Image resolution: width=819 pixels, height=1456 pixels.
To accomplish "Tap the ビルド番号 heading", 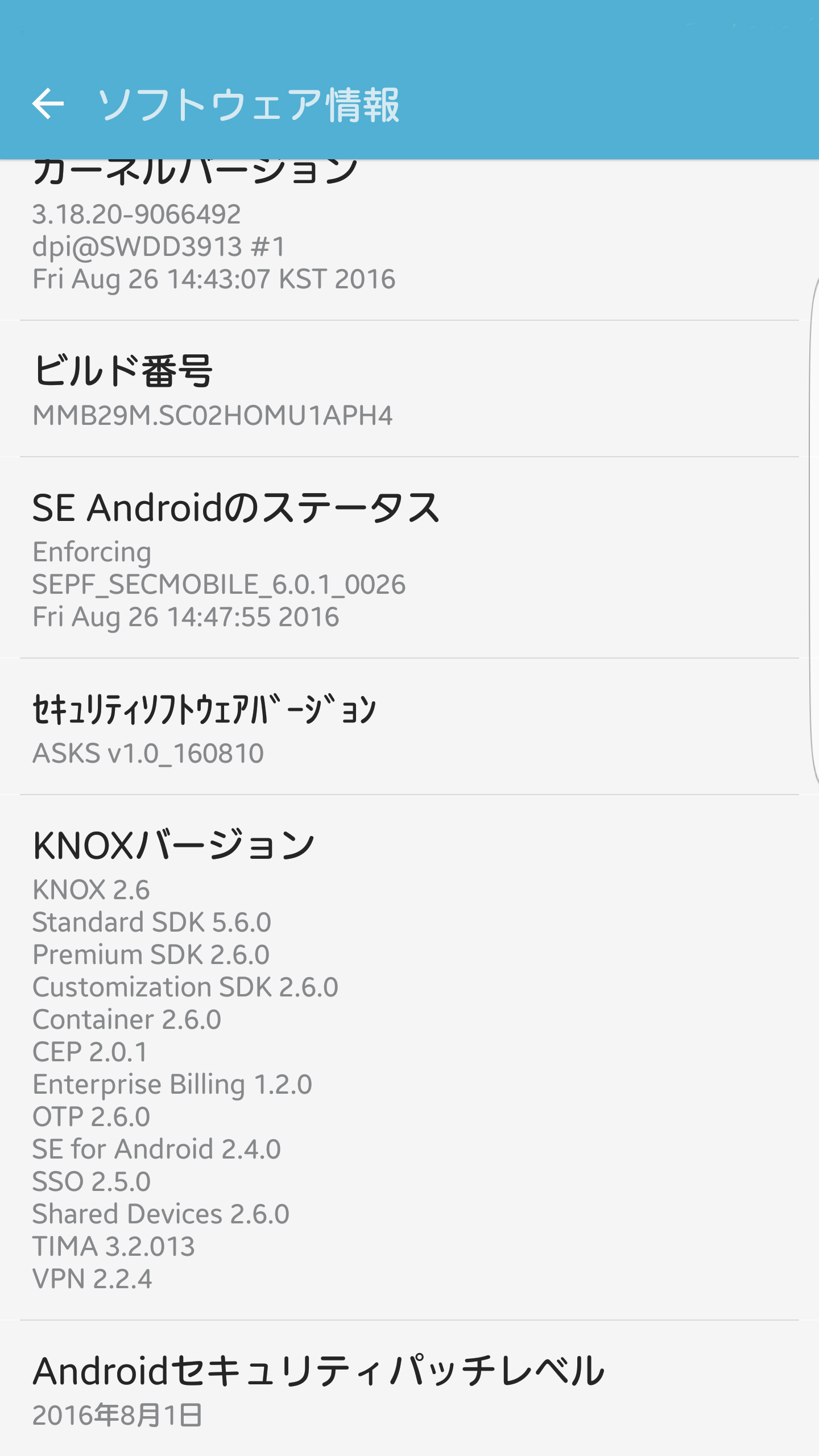I will click(x=123, y=371).
